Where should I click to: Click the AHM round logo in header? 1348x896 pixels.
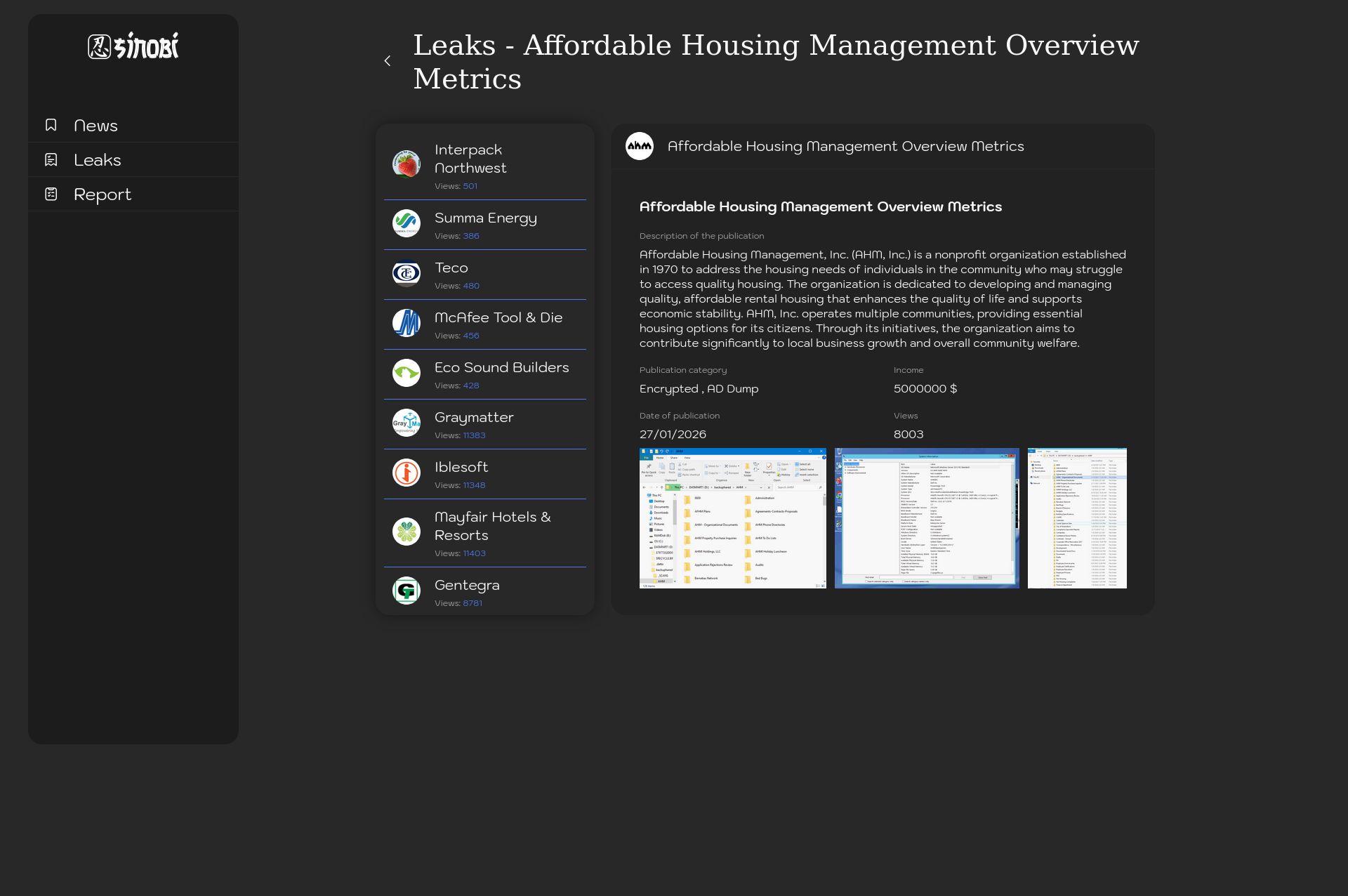tap(640, 146)
